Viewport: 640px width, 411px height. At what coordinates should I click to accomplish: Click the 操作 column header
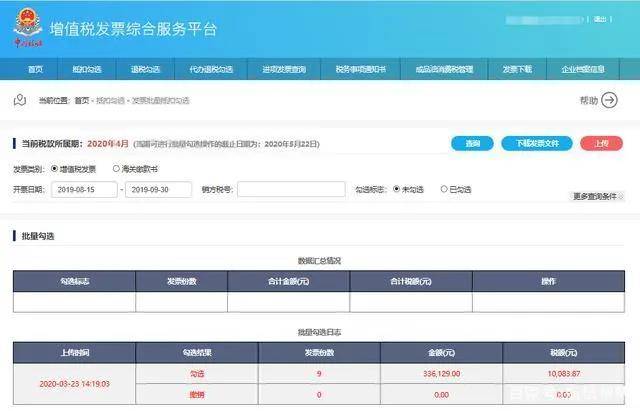[549, 281]
